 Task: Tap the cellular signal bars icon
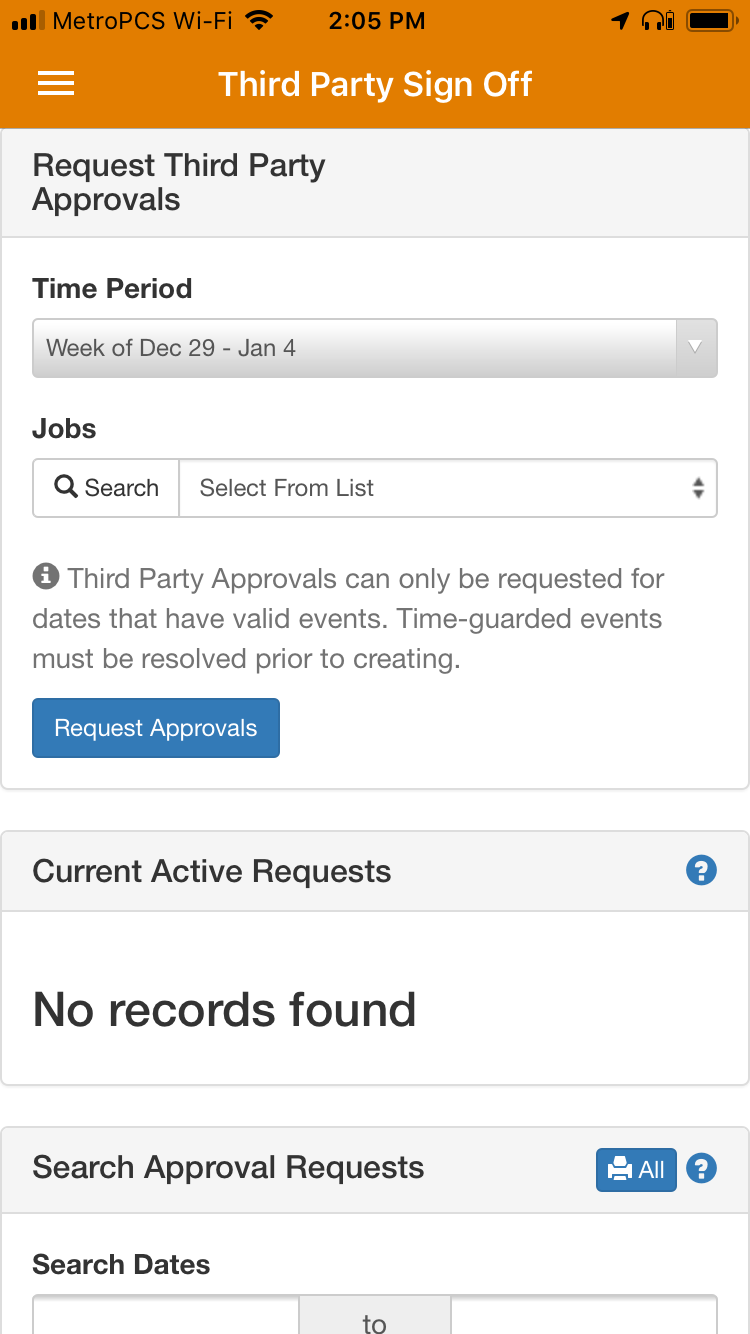point(28,21)
